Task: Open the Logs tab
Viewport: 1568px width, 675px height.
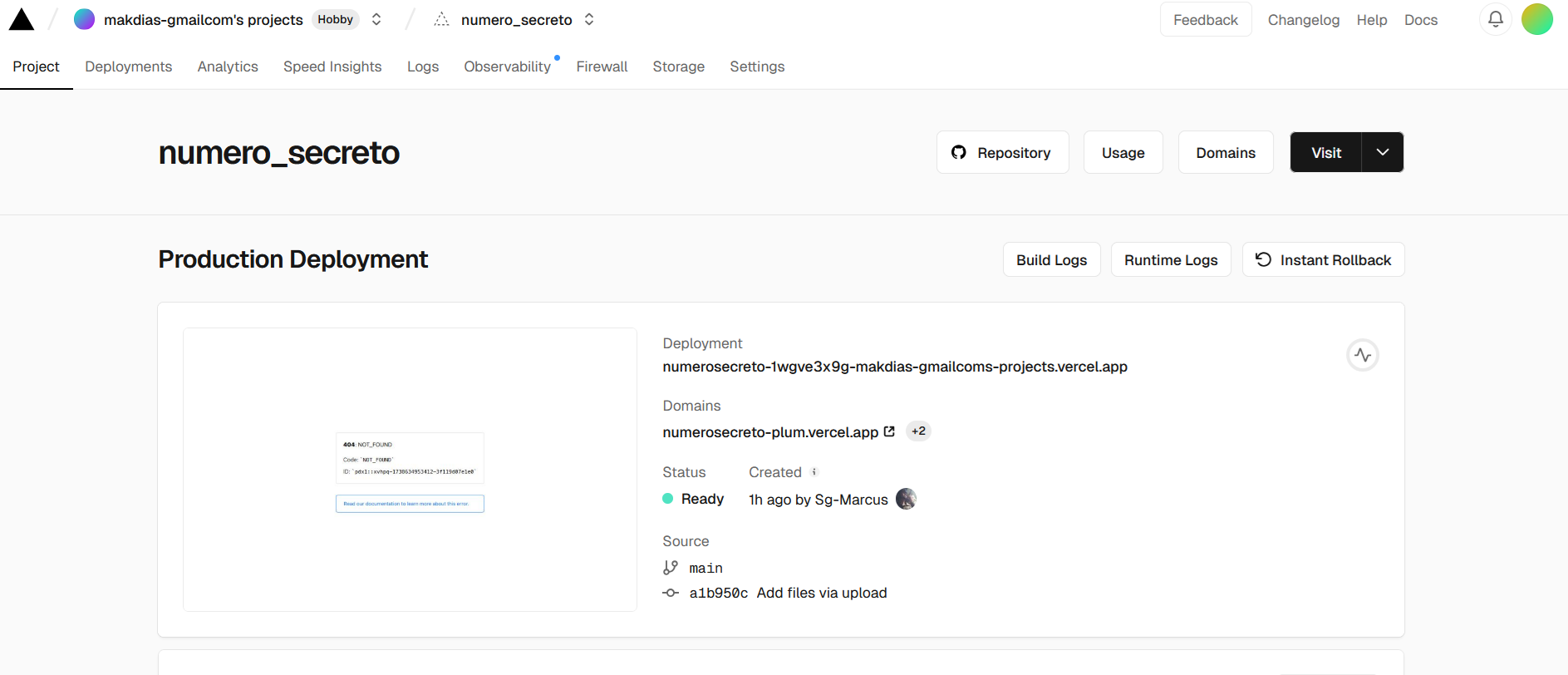Action: point(423,67)
